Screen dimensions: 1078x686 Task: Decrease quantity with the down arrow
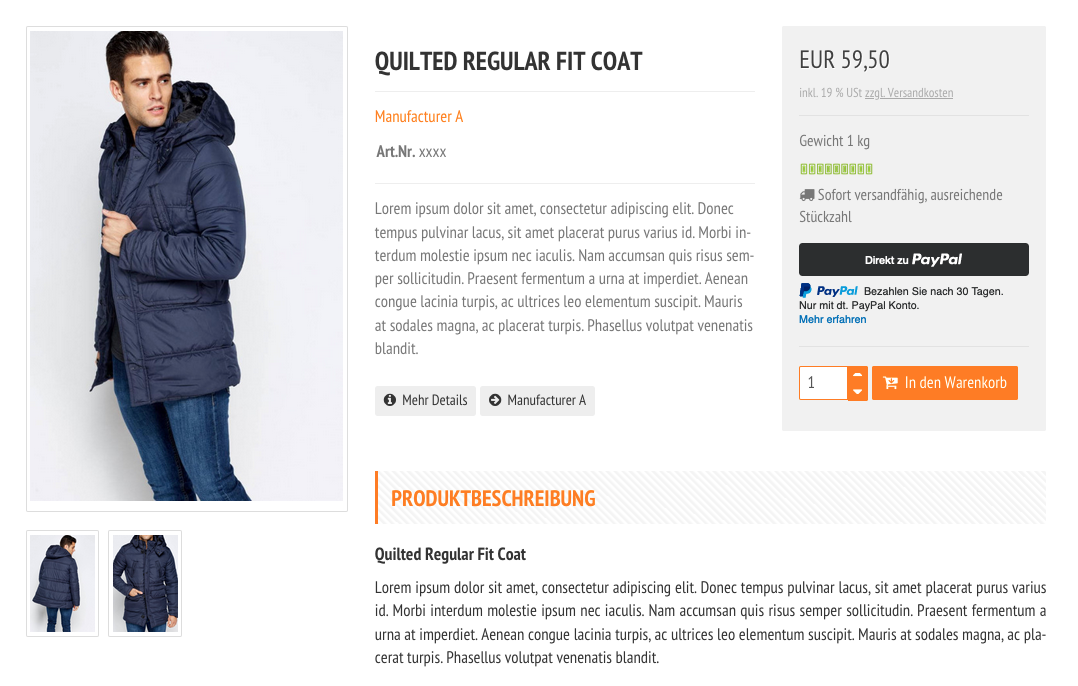point(857,392)
